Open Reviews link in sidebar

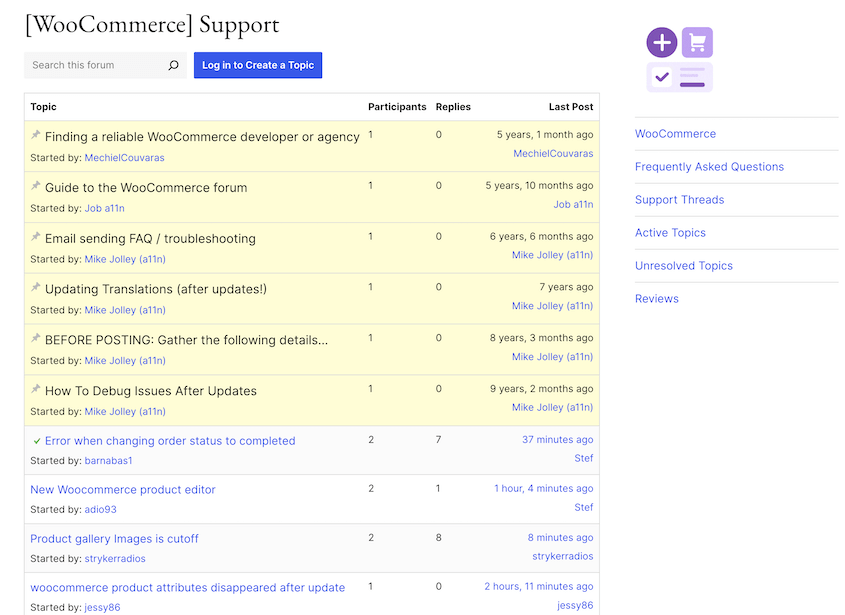tap(656, 299)
